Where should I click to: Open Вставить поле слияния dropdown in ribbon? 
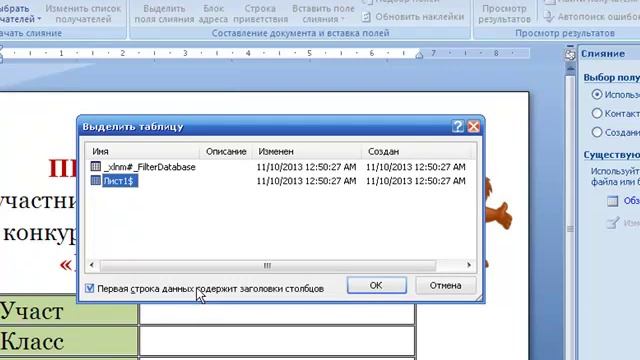click(x=323, y=14)
